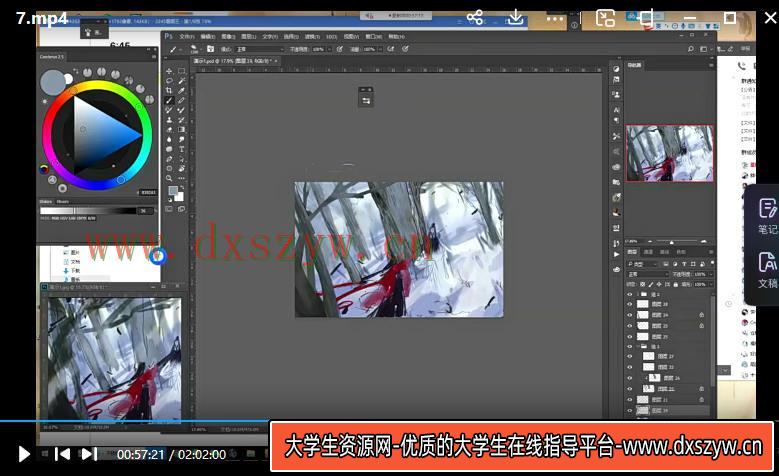Screen dimensions: 779x476
Task: Open 笔记 notes side button
Action: [x=767, y=216]
